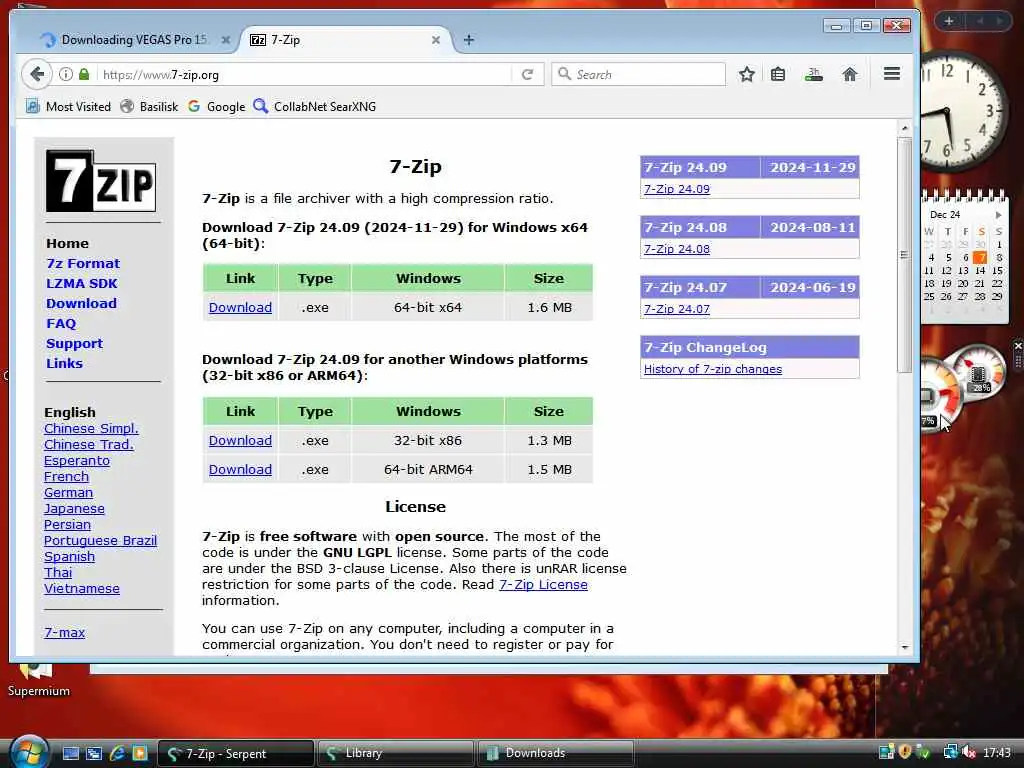This screenshot has height=768, width=1024.
Task: Go to the home page icon
Action: coord(850,74)
